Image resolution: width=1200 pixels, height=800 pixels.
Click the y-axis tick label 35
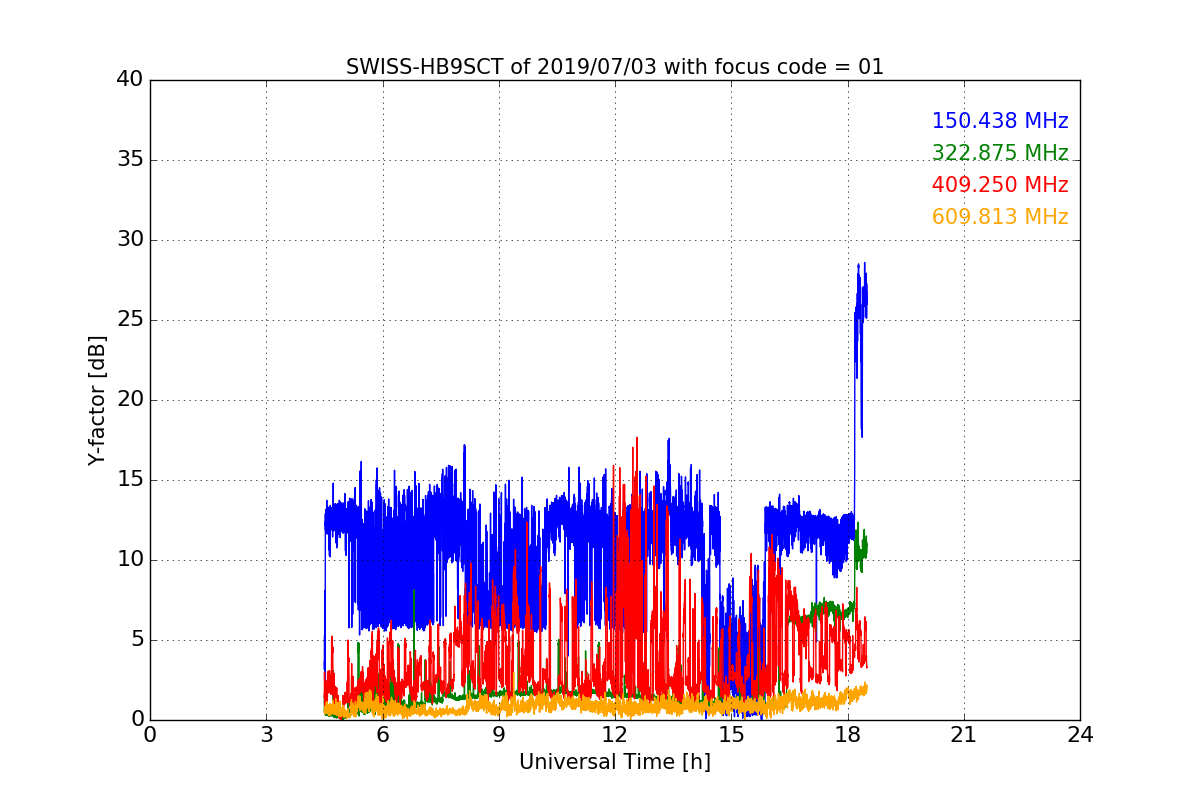pyautogui.click(x=130, y=160)
